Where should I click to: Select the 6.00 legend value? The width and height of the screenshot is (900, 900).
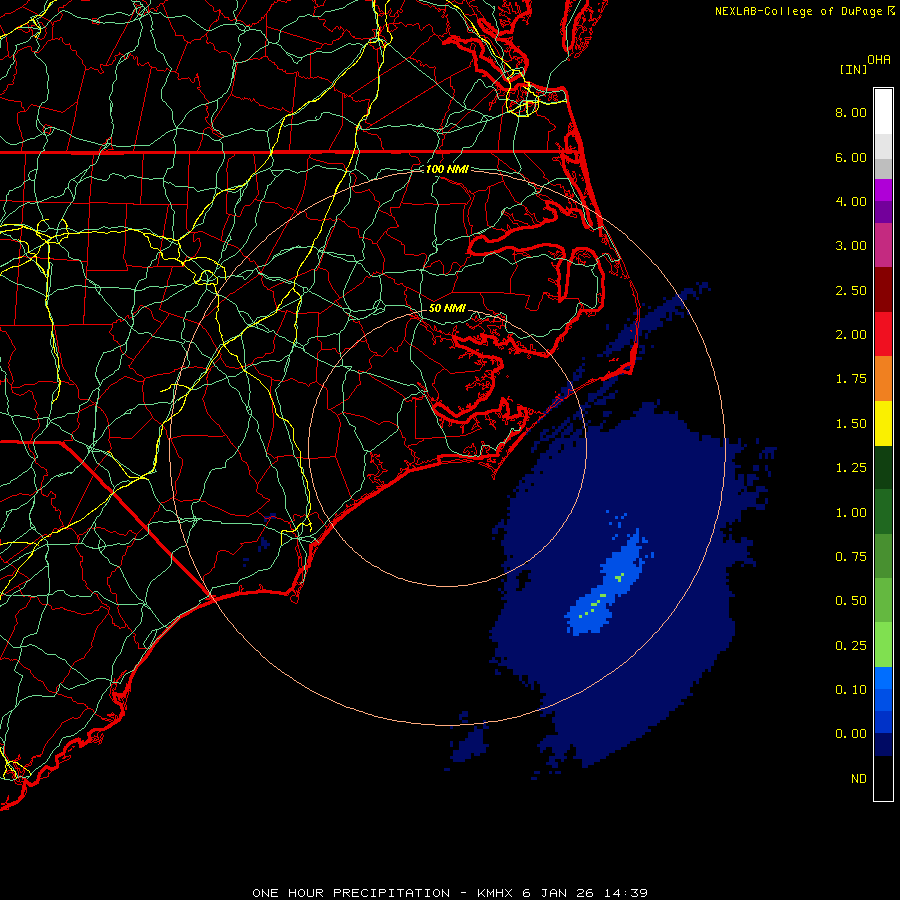(x=851, y=157)
